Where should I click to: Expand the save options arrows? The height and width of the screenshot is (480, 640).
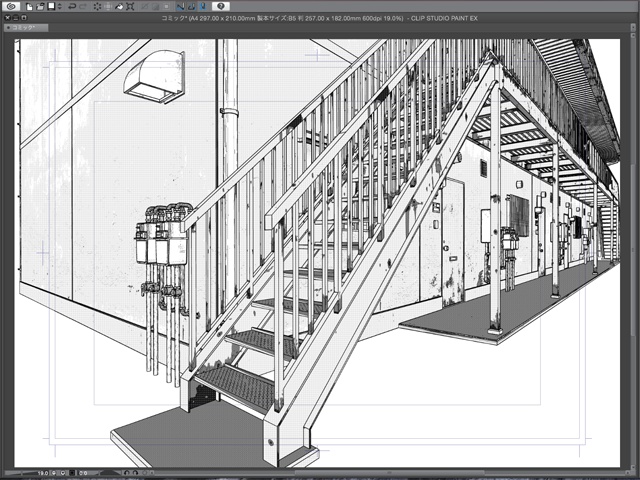coord(60,7)
